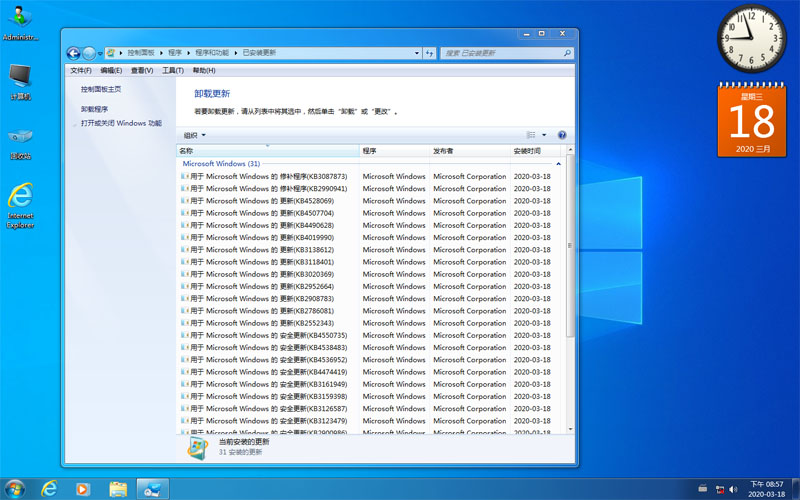Click the volume speaker tray icon
The height and width of the screenshot is (500, 800).
pos(733,489)
